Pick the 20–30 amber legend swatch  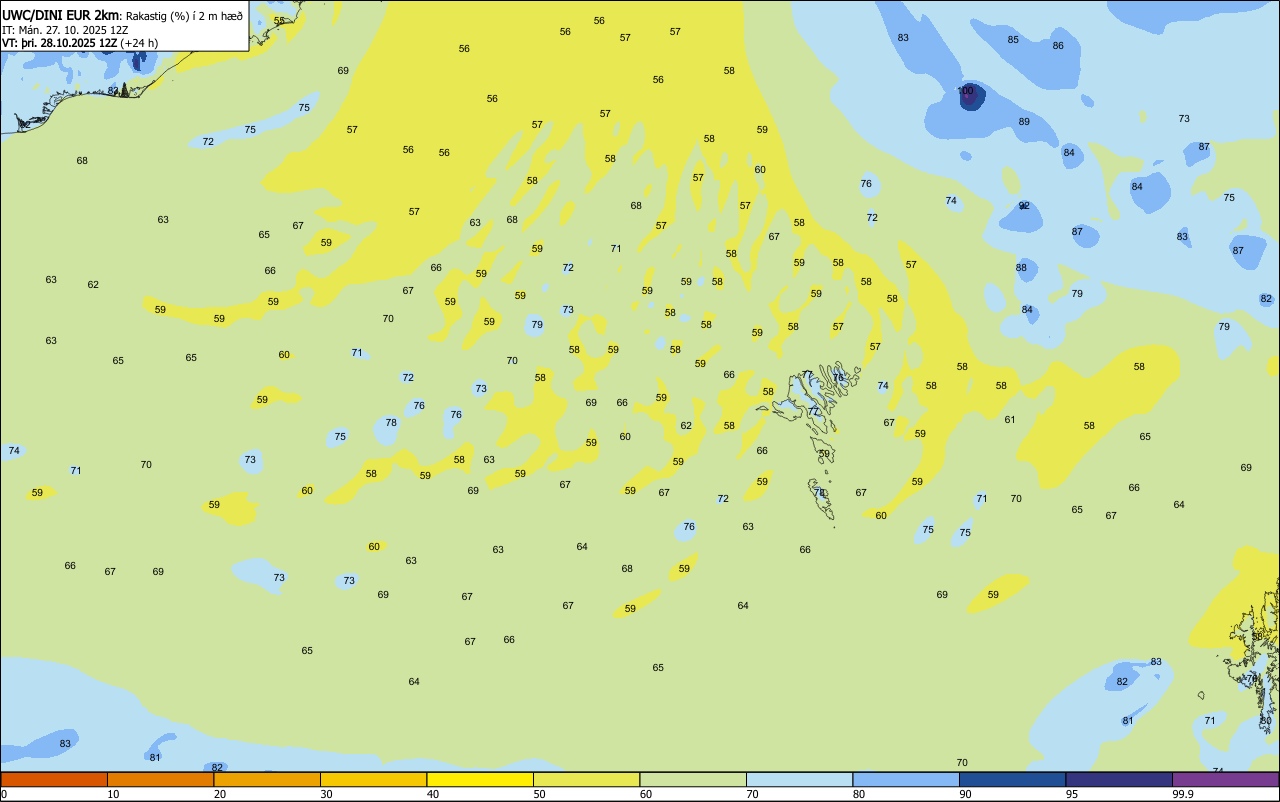point(267,779)
